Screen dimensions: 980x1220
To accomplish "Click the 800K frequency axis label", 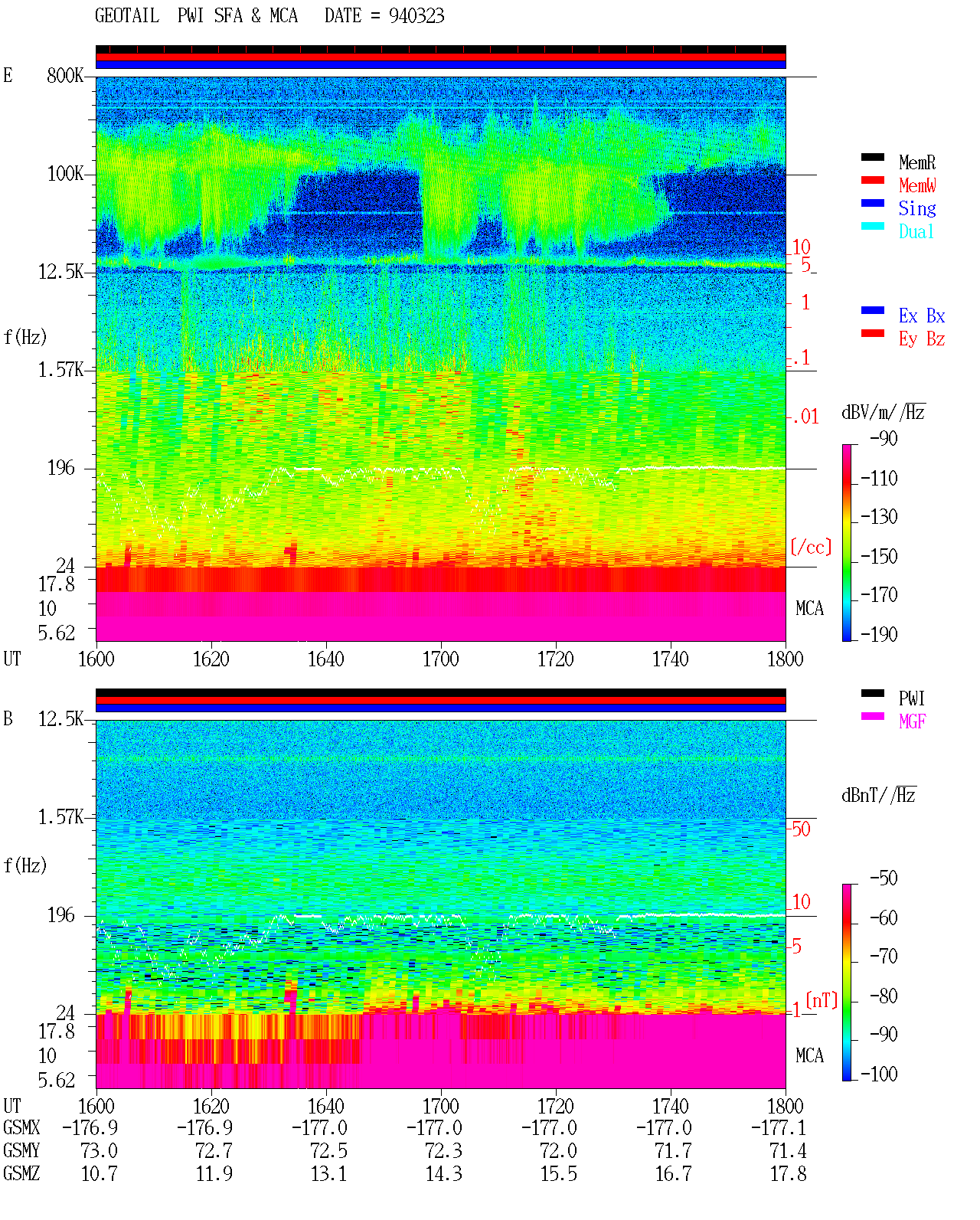I will (65, 76).
